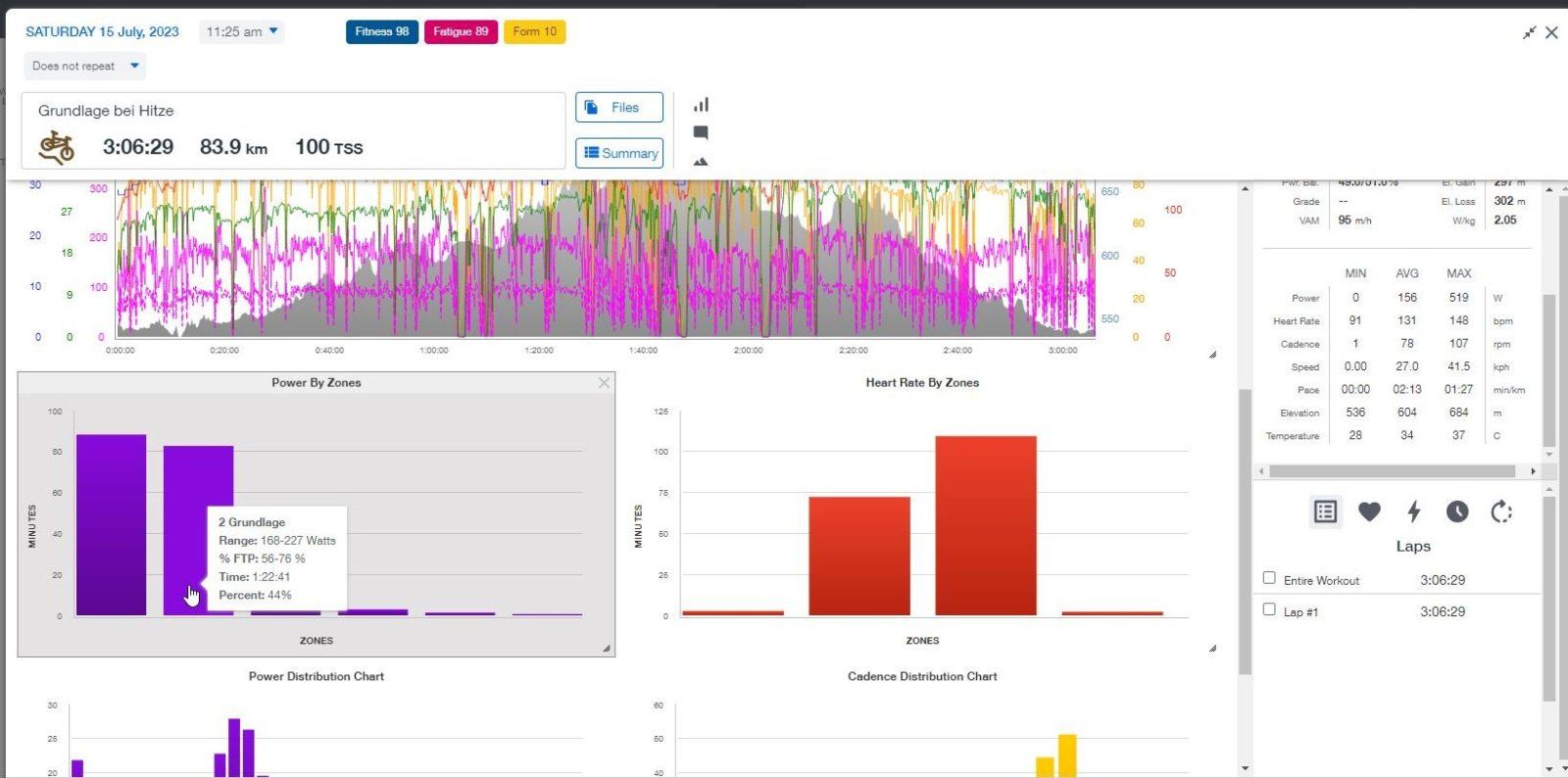The height and width of the screenshot is (778, 1568).
Task: Click the second red heart rate zone bar
Action: [859, 557]
